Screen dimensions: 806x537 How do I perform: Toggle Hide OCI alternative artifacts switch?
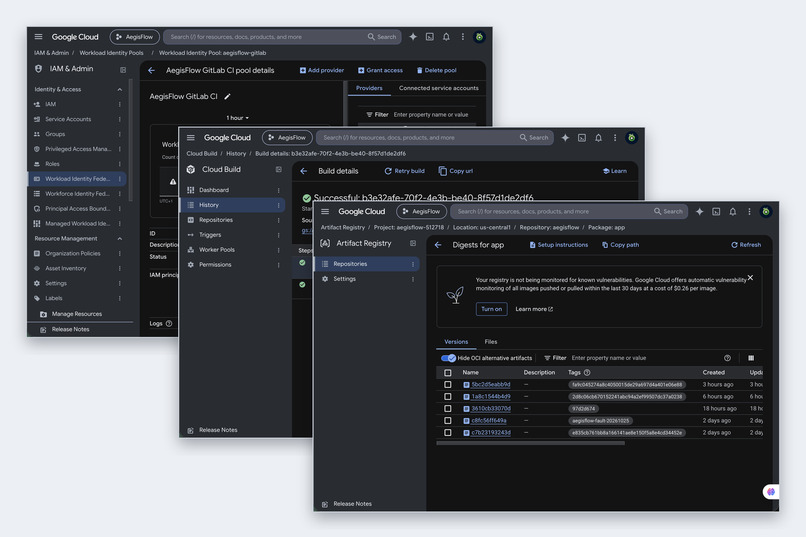(x=448, y=358)
